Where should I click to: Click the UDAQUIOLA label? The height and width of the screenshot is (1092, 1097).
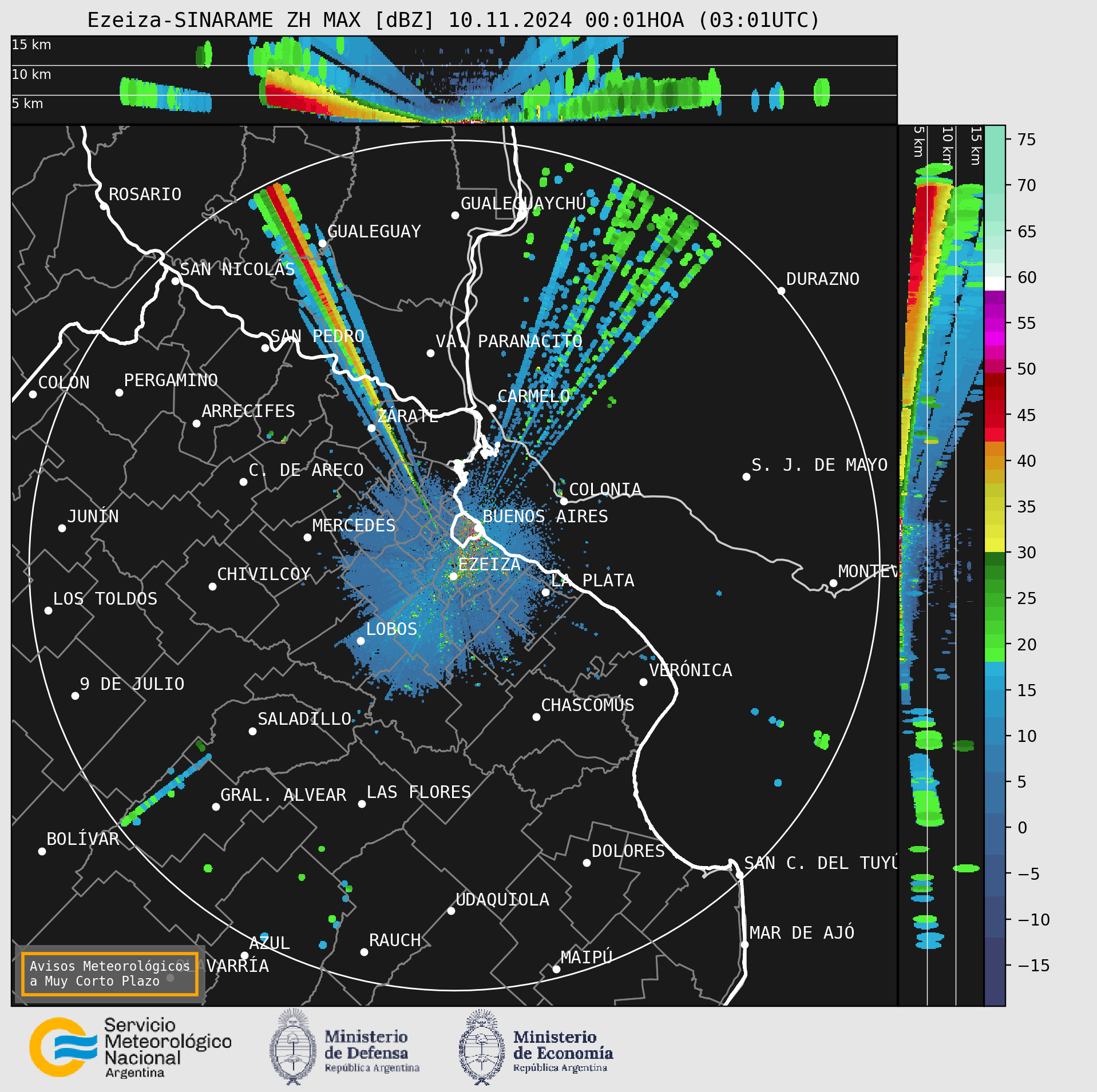(502, 900)
